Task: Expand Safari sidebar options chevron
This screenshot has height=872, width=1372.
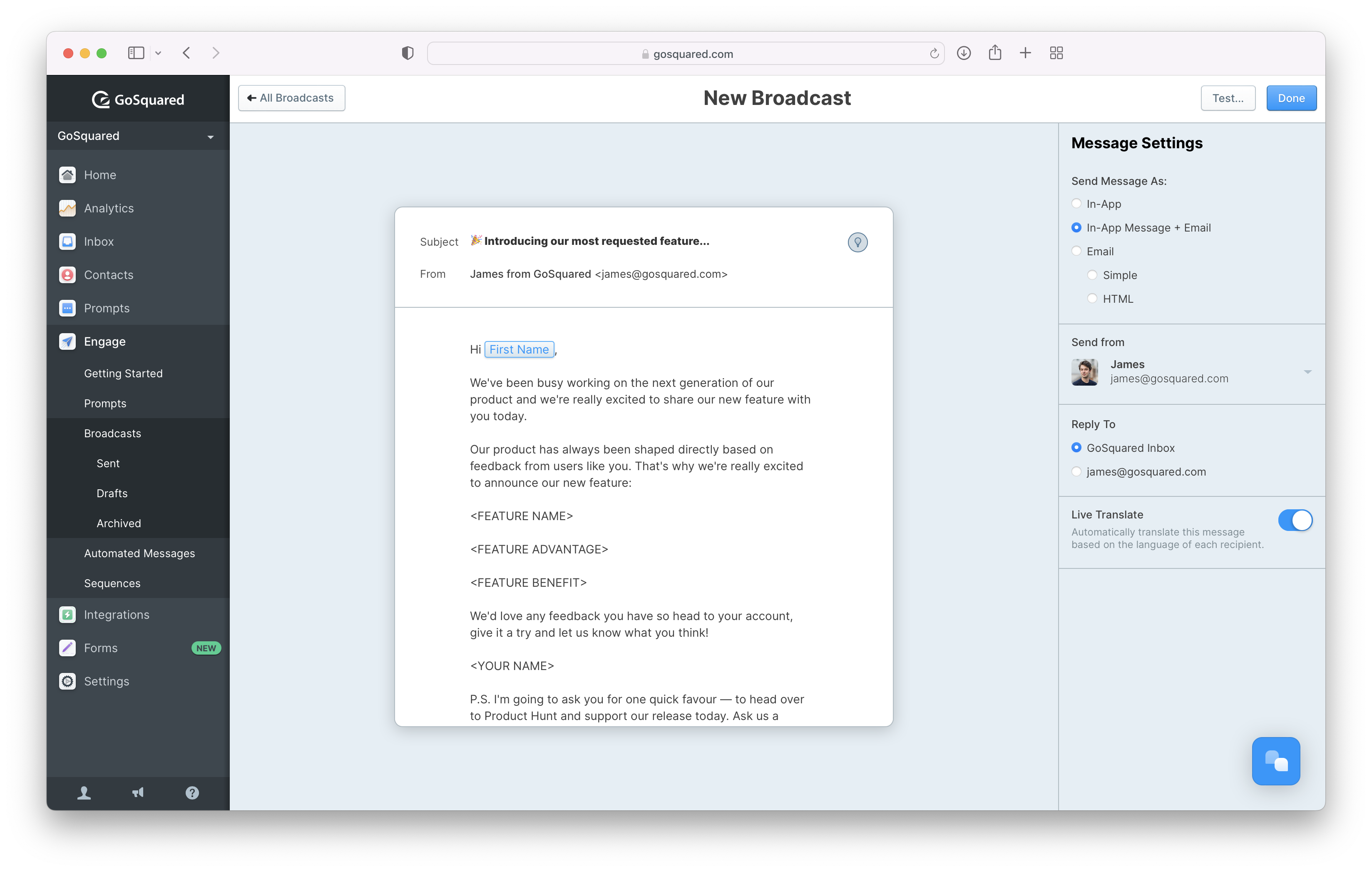Action: coord(159,53)
